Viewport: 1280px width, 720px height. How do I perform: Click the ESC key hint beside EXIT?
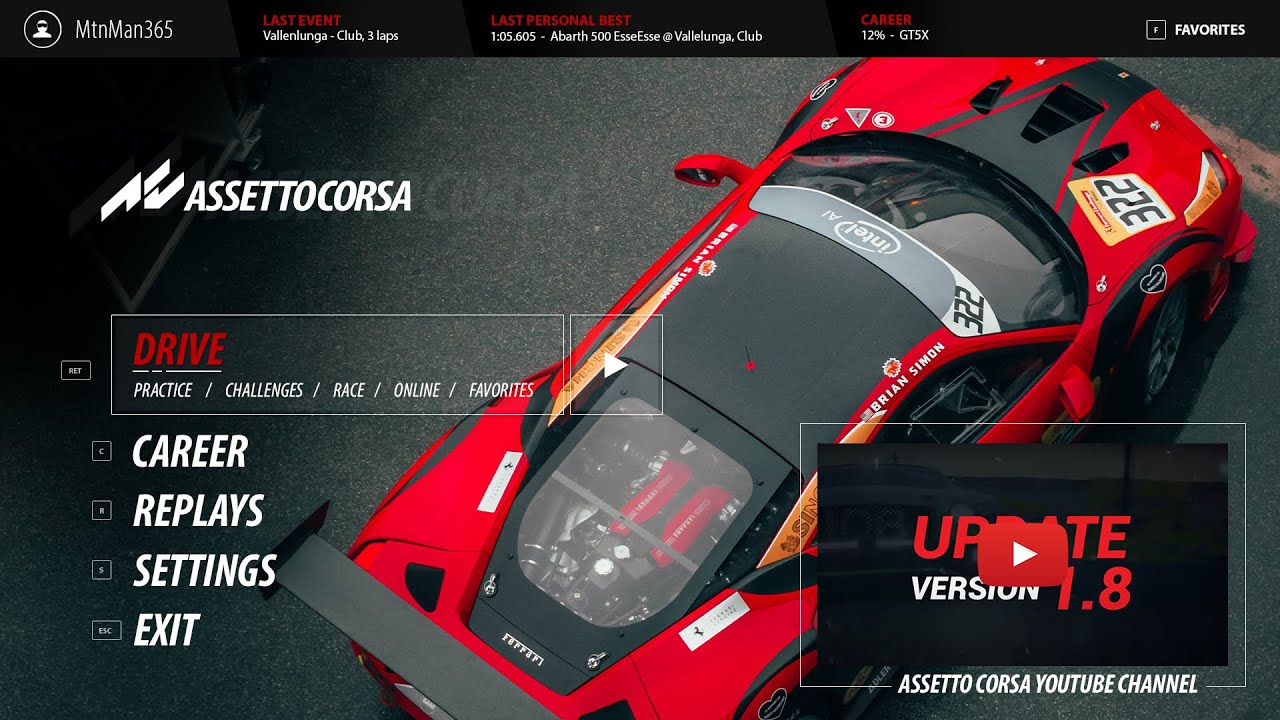click(106, 630)
